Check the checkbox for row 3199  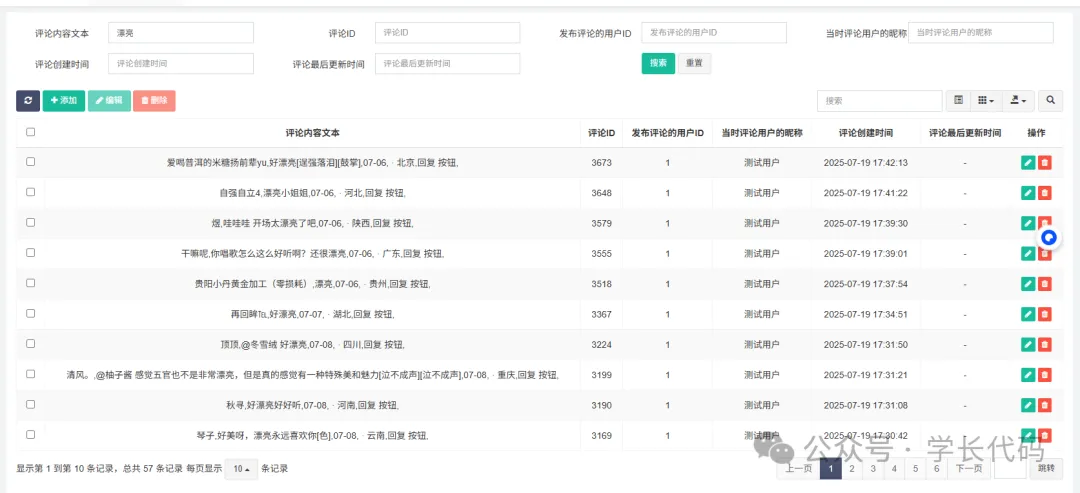pyautogui.click(x=30, y=374)
